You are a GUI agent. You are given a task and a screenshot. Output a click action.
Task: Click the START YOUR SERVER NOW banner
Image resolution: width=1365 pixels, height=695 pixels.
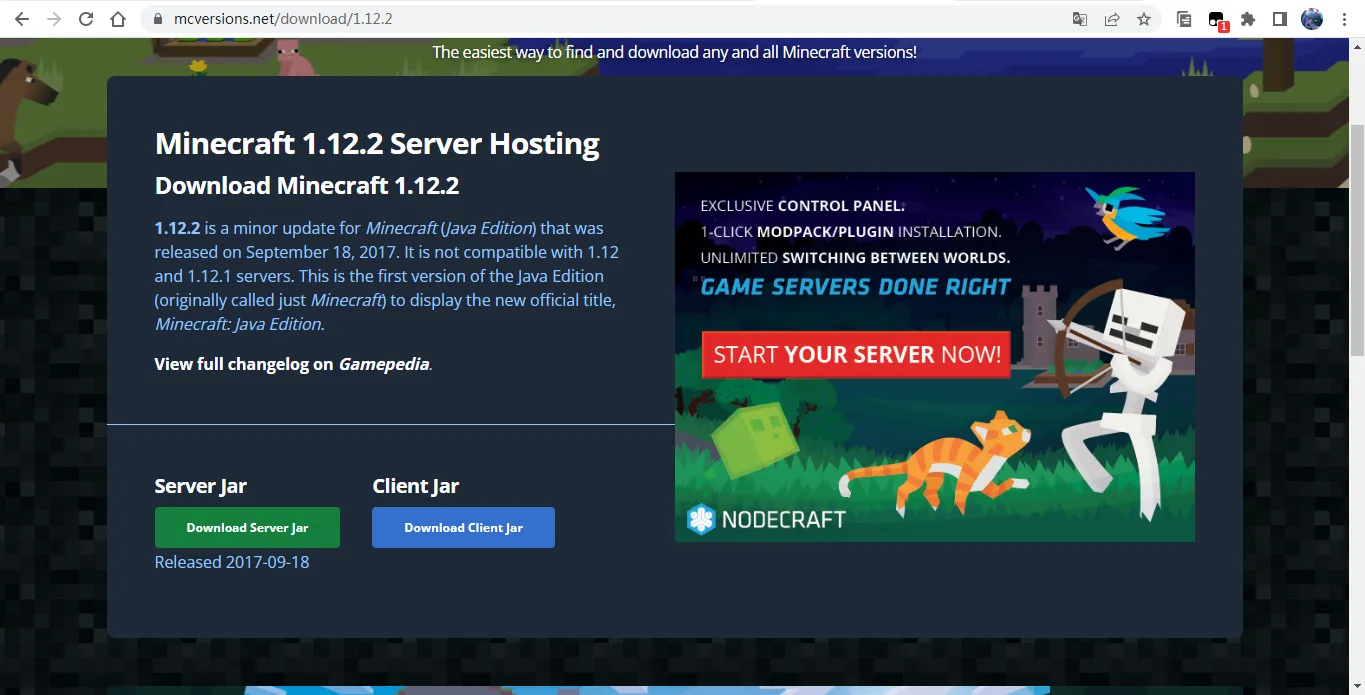856,355
